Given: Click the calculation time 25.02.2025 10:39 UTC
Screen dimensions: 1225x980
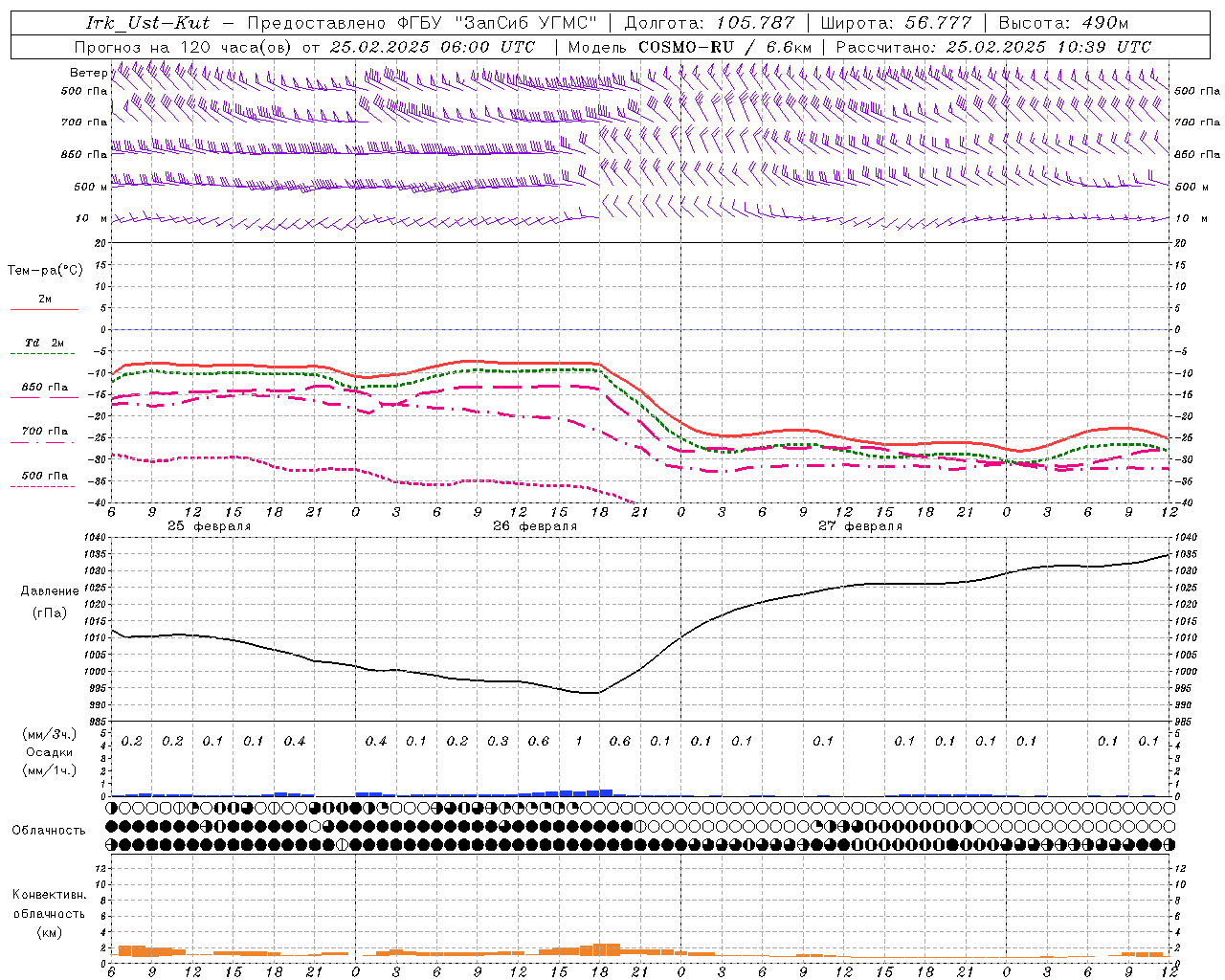Looking at the screenshot, I should [1048, 46].
